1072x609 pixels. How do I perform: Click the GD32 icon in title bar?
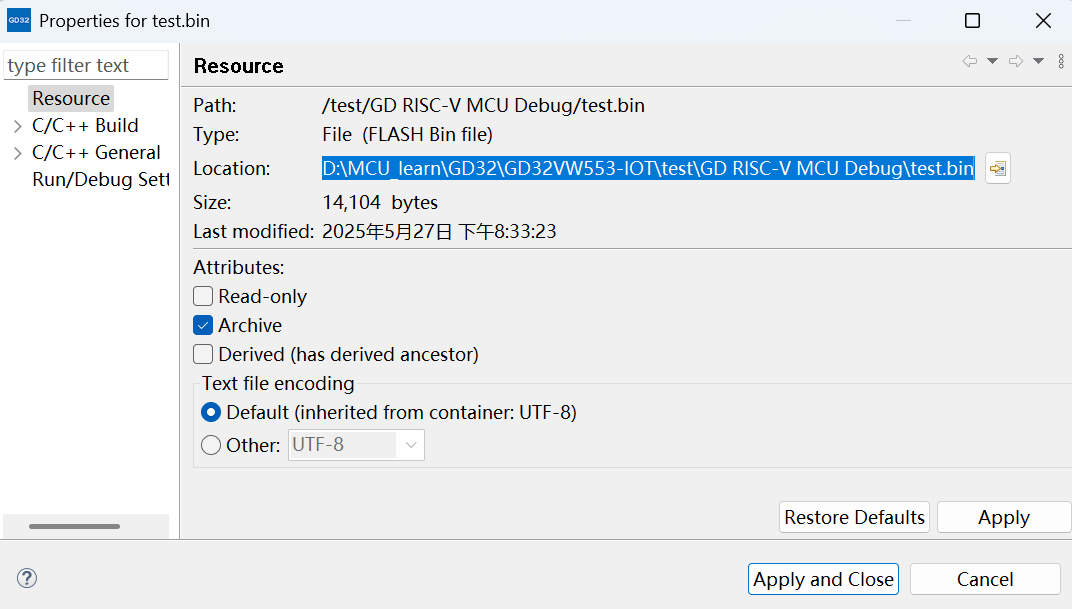point(19,21)
